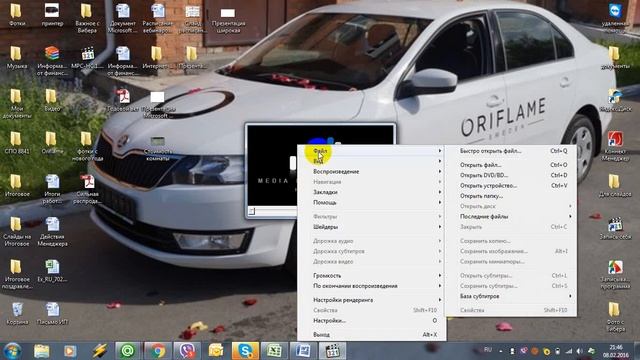Select Настройки... in context menu
The height and width of the screenshot is (360, 640).
click(372, 320)
